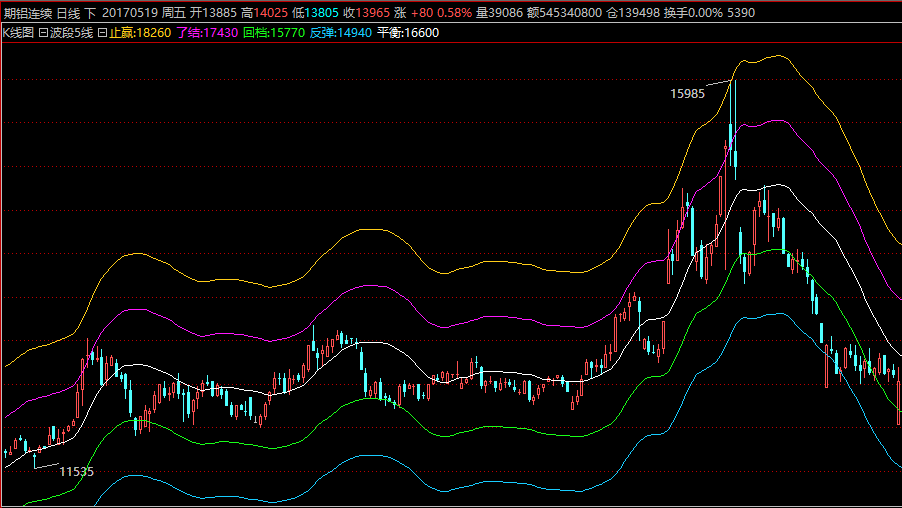Click the 换手0.00% turnover rate
902x508 pixels.
coord(693,13)
